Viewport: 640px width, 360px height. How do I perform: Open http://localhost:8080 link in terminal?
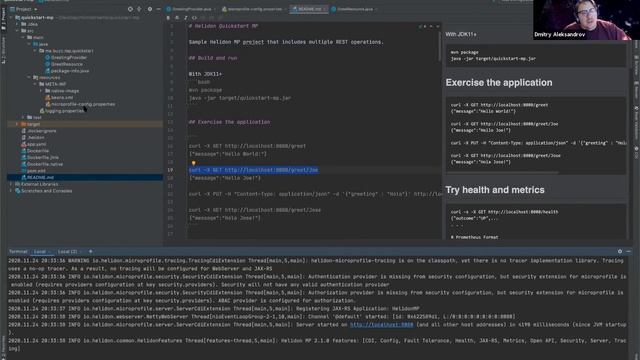(x=382, y=324)
